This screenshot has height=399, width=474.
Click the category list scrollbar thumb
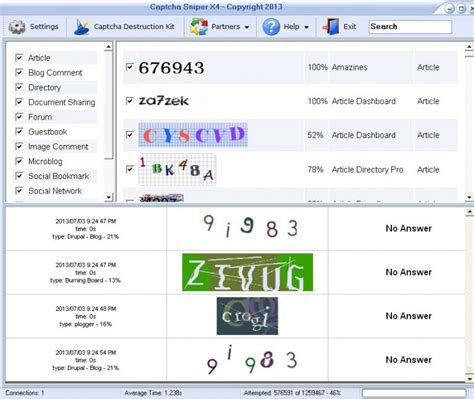(108, 105)
